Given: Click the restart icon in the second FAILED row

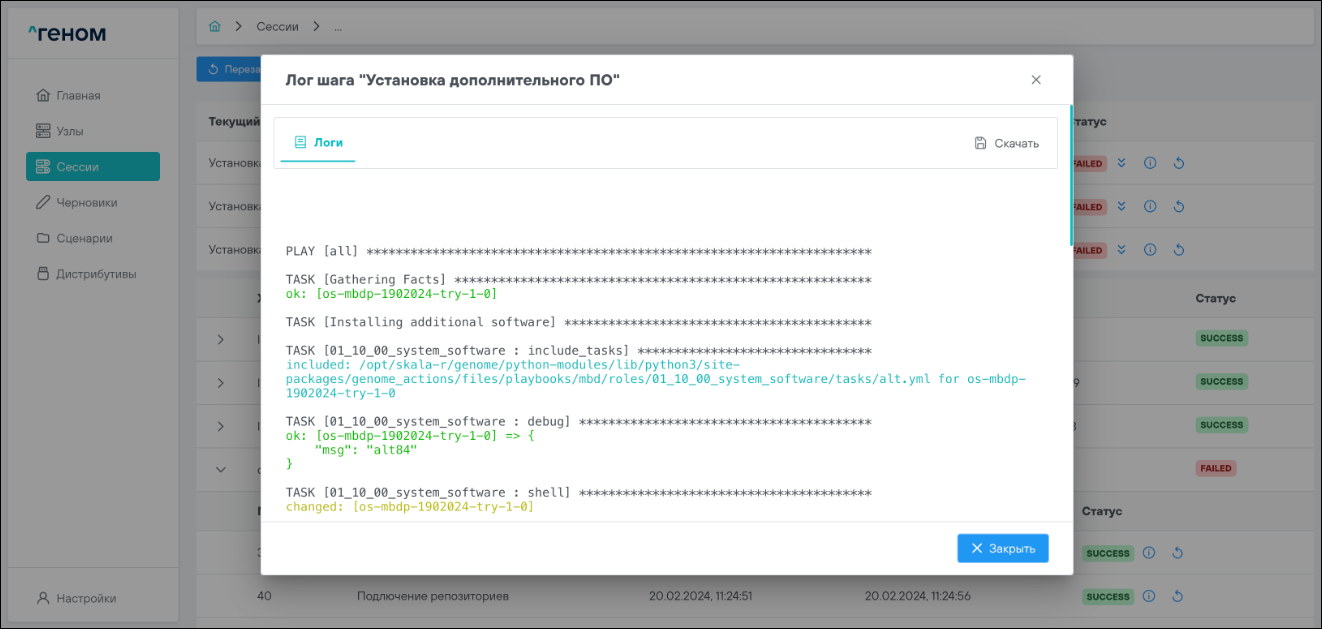Looking at the screenshot, I should point(1179,207).
